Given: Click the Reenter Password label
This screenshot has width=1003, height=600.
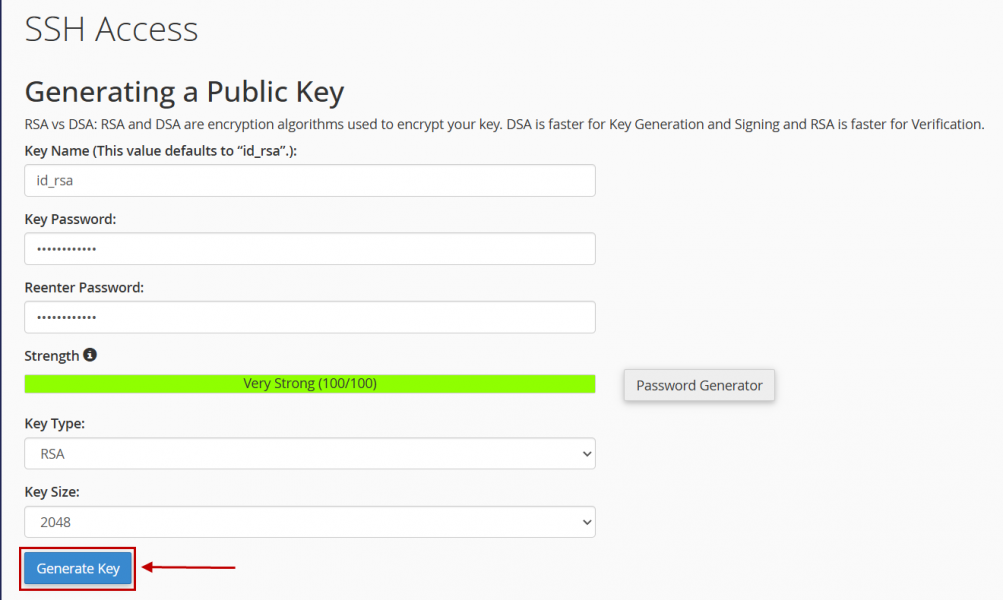Looking at the screenshot, I should (84, 288).
